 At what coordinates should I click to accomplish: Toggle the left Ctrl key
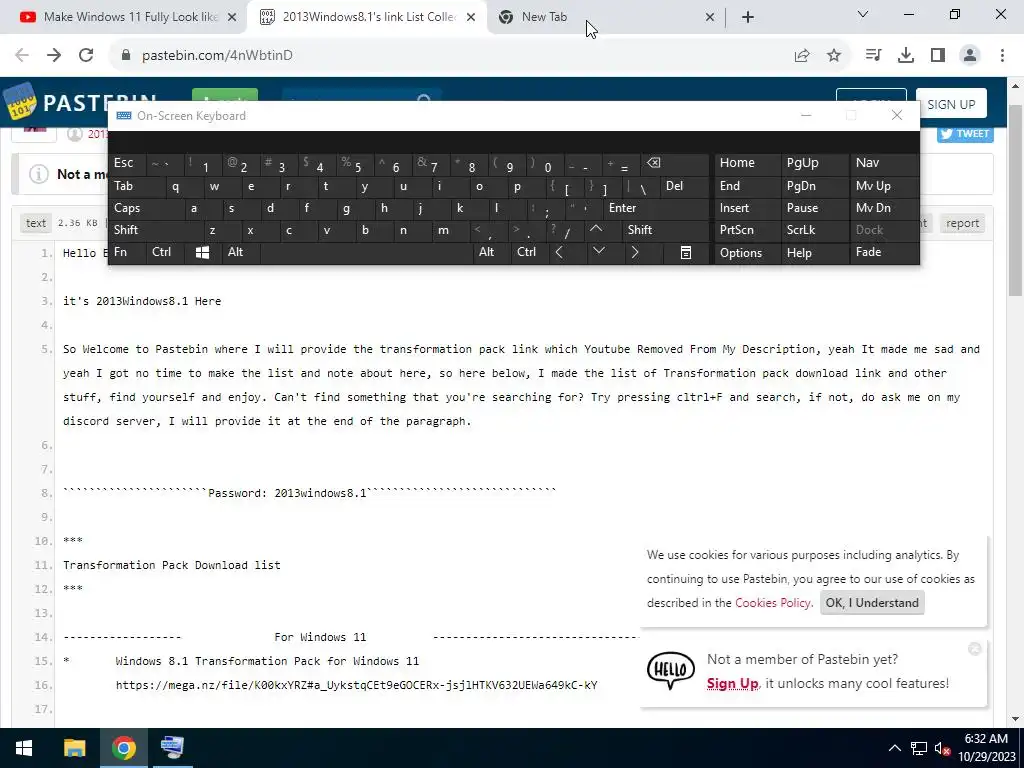click(166, 252)
